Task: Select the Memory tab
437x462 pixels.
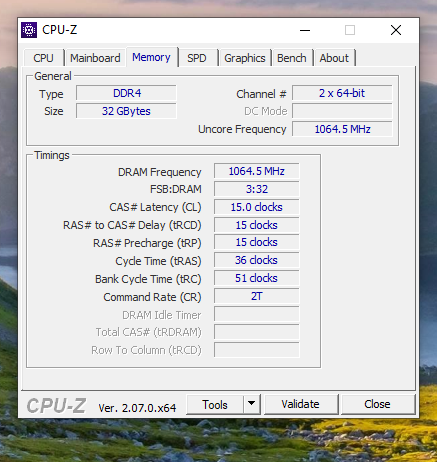Action: [151, 57]
